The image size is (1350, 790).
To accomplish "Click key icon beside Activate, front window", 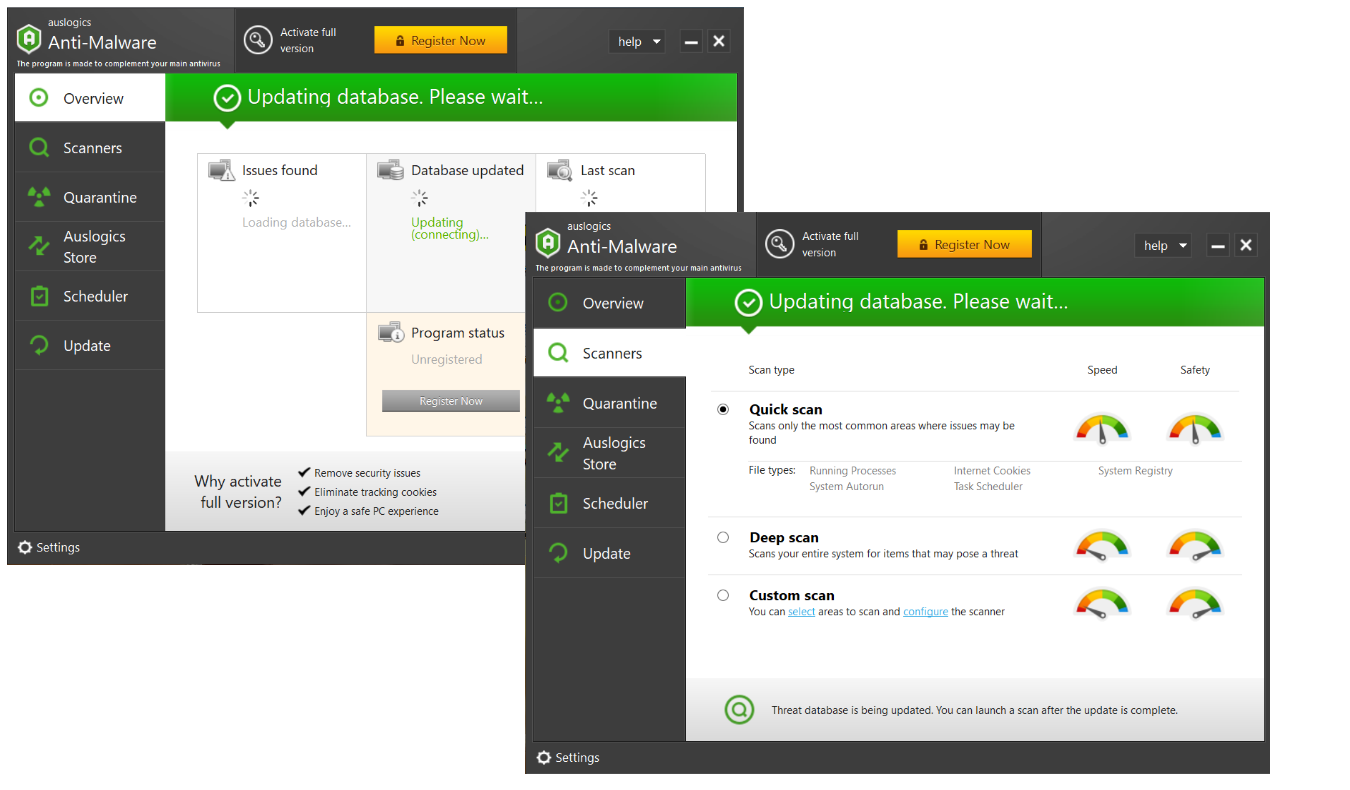I will point(780,244).
